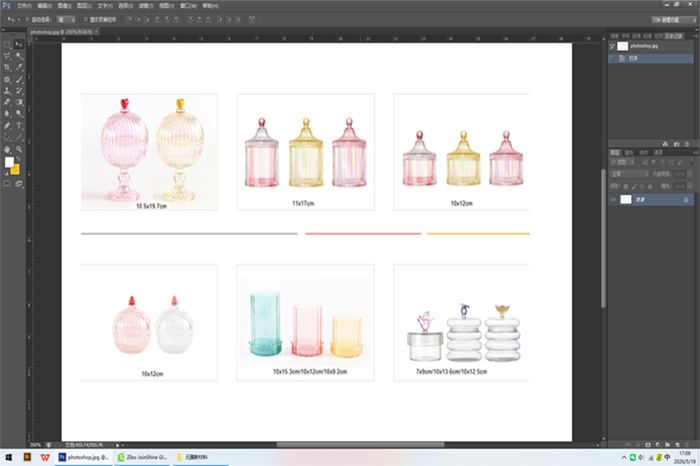The image size is (700, 466).
Task: Toggle visibility of the Background layer
Action: [x=613, y=200]
